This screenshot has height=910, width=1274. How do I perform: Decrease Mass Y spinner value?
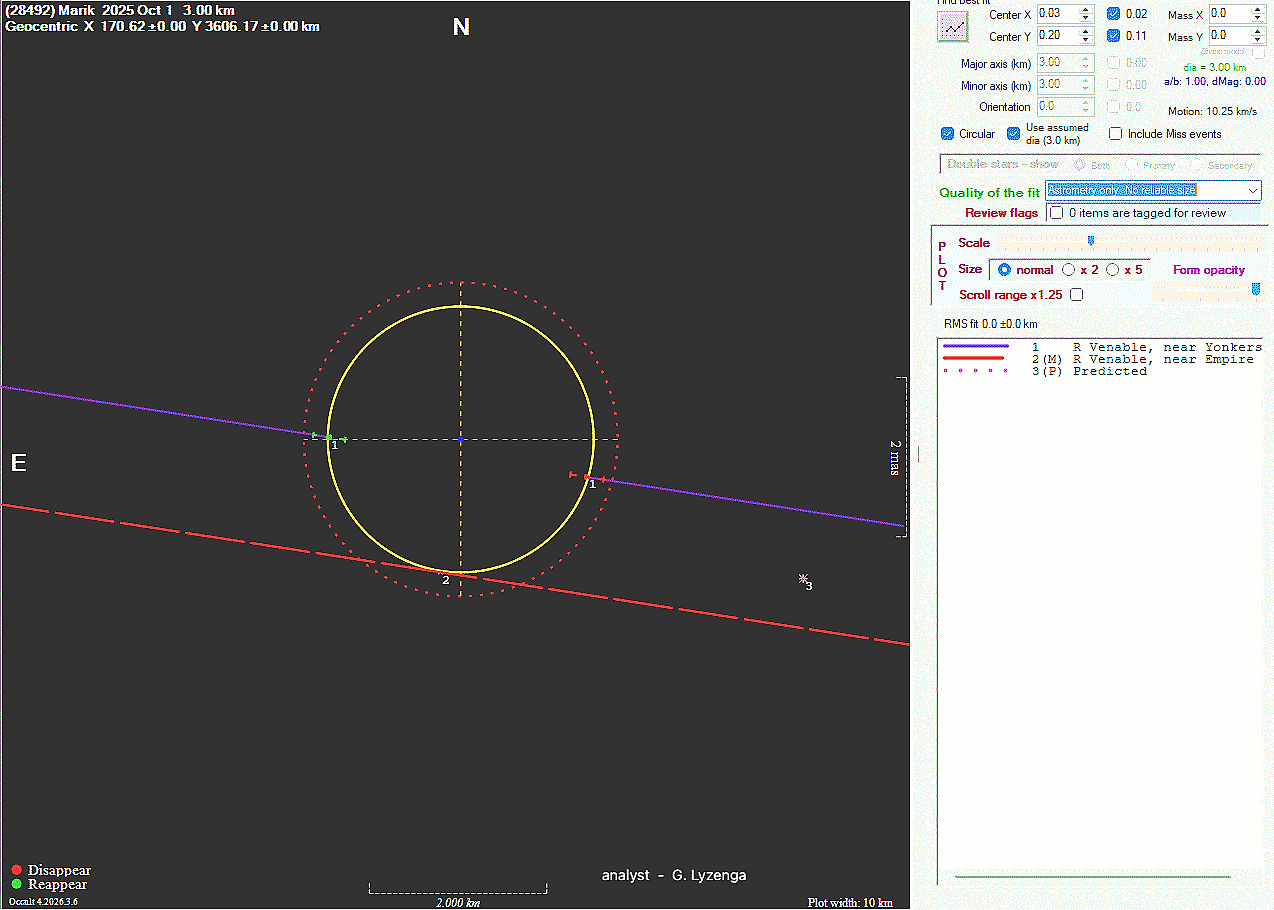(x=1257, y=40)
